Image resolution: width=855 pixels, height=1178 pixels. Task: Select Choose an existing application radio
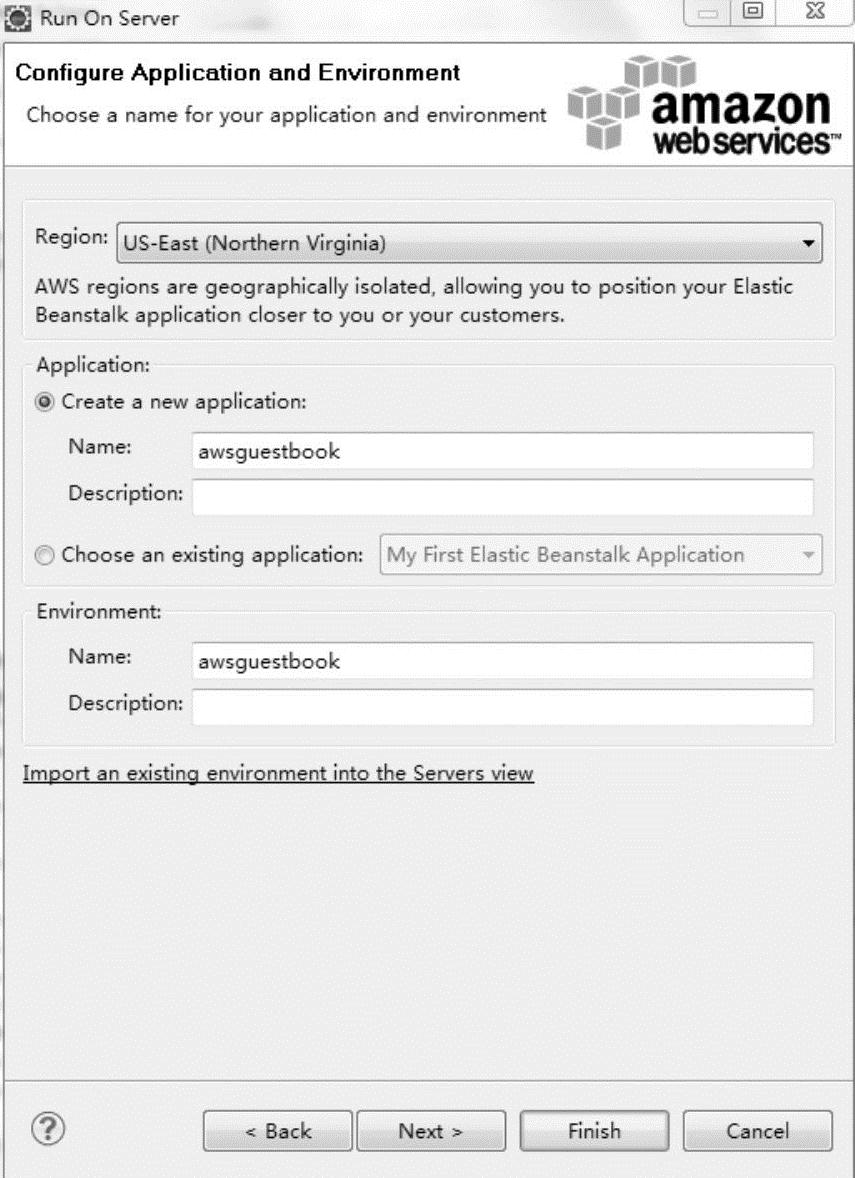45,555
